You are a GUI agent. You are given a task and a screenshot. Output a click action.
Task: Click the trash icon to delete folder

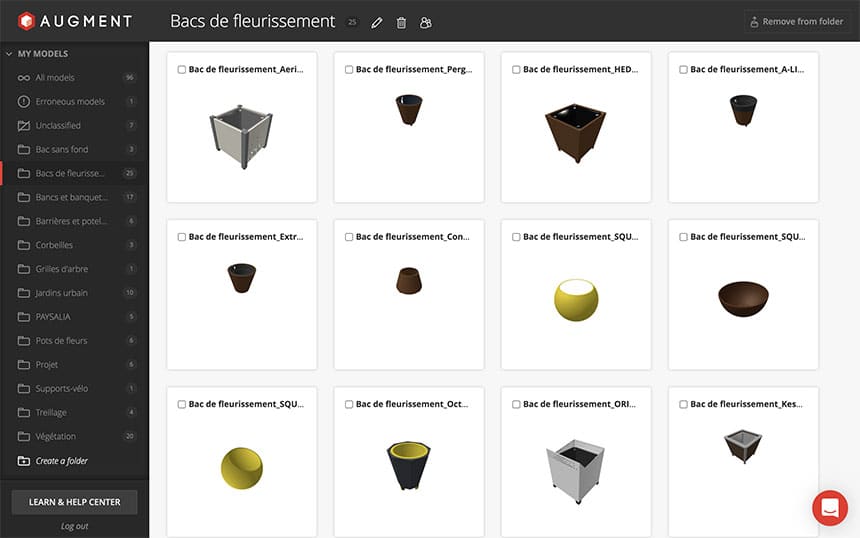click(401, 22)
